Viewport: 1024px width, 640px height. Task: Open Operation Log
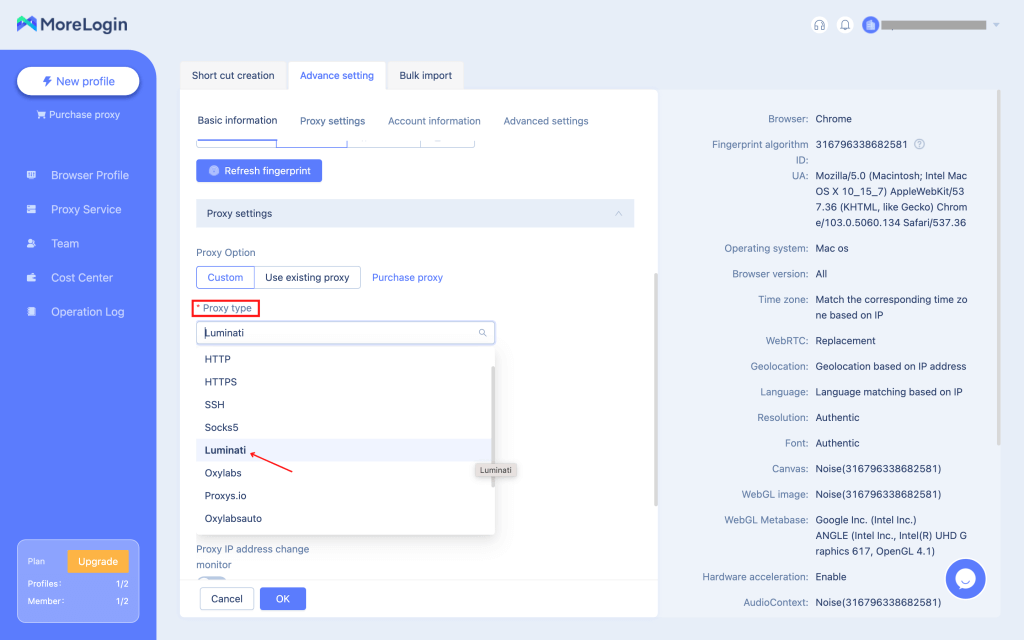[x=88, y=312]
